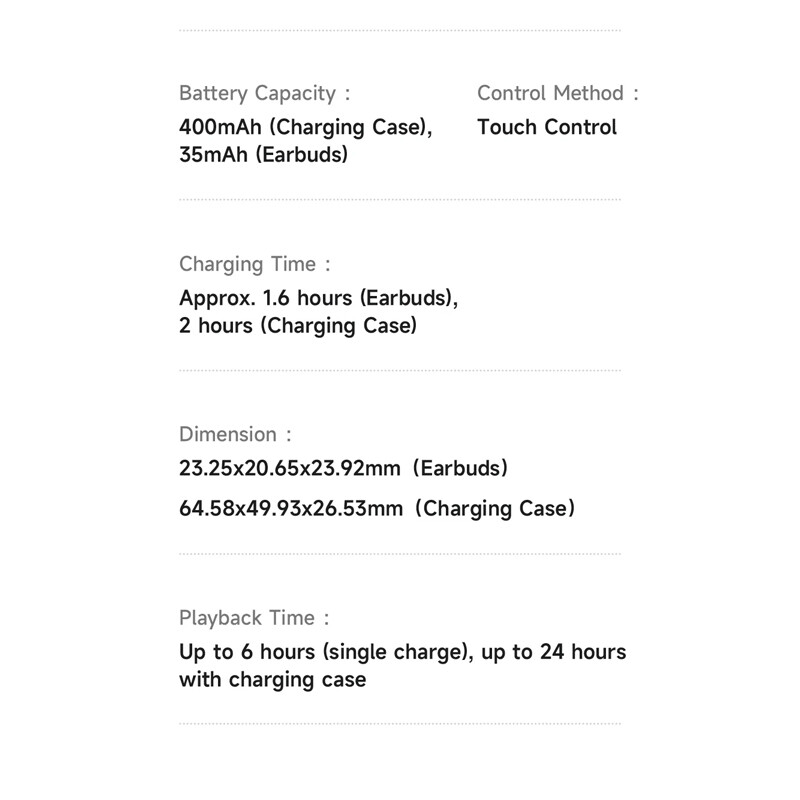Select the Touch Control value
Viewport: 800px width, 800px height.
coord(547,128)
